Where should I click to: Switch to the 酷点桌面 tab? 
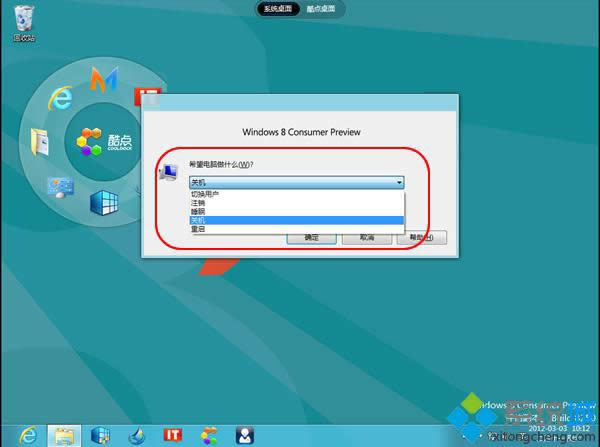click(x=321, y=8)
